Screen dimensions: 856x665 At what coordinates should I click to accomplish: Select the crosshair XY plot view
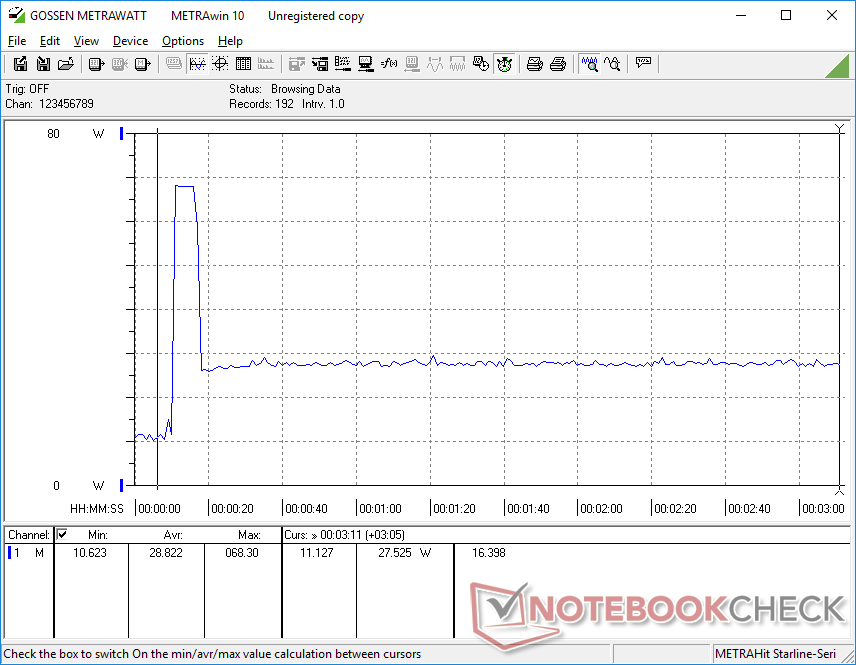(220, 64)
